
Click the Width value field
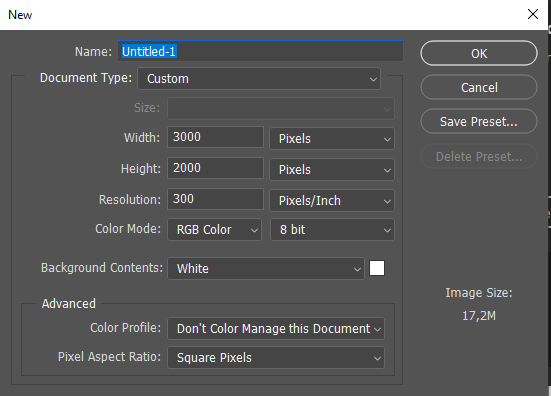click(x=215, y=137)
